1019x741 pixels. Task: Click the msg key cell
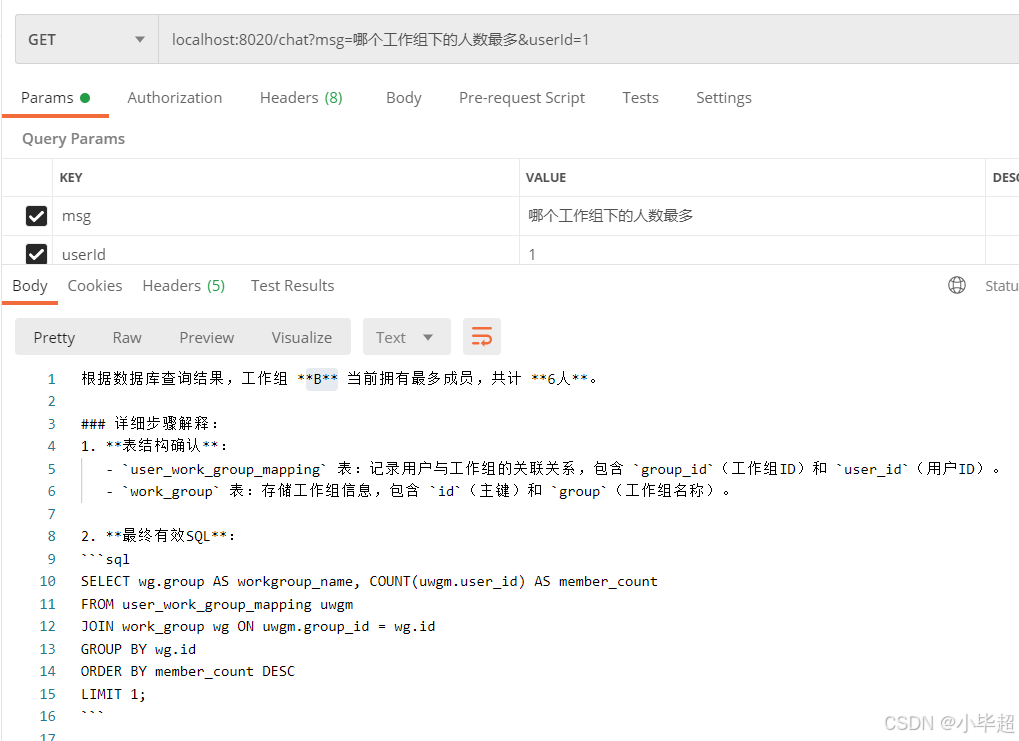pos(286,216)
